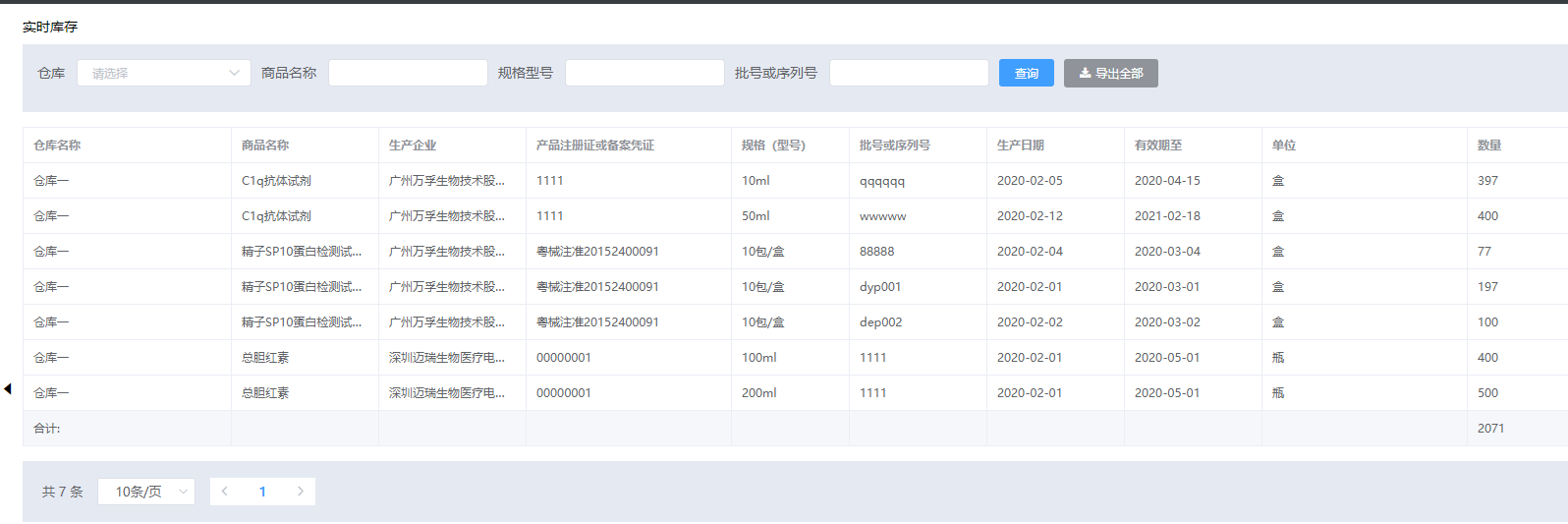This screenshot has height=524, width=1568.
Task: Click the 查询 search button
Action: (1026, 73)
